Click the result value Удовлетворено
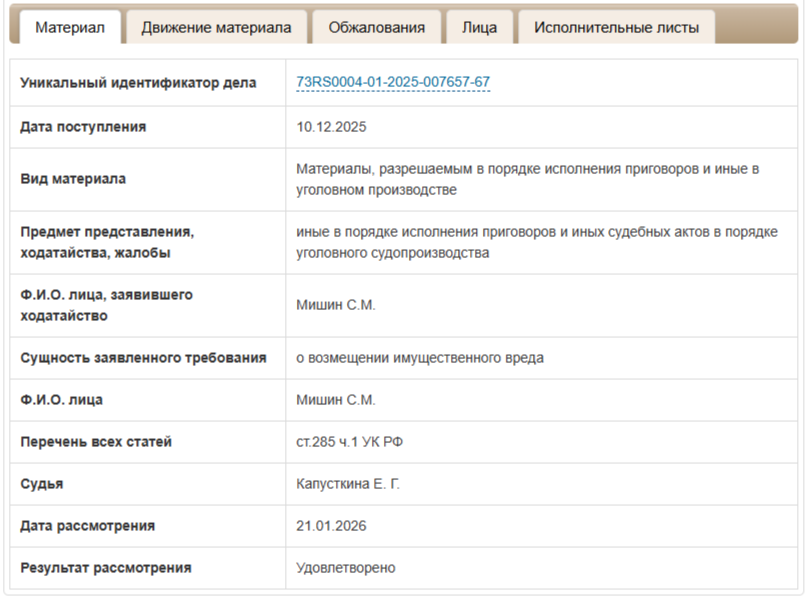 (346, 568)
